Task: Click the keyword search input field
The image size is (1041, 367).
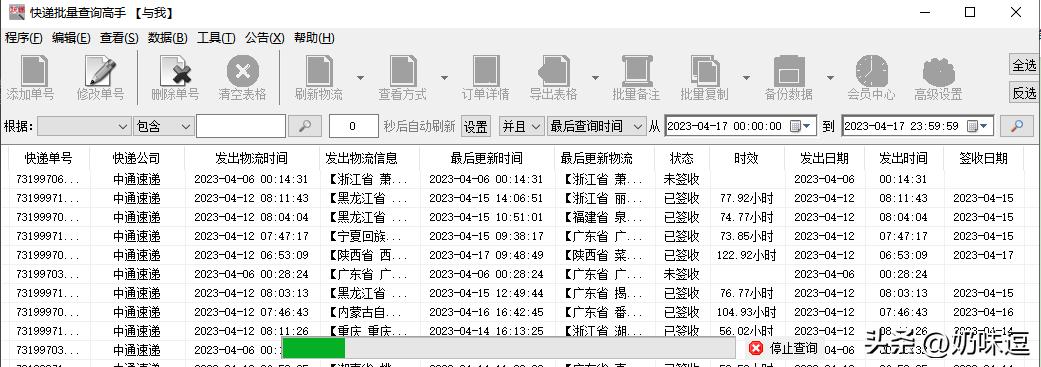Action: click(x=241, y=126)
